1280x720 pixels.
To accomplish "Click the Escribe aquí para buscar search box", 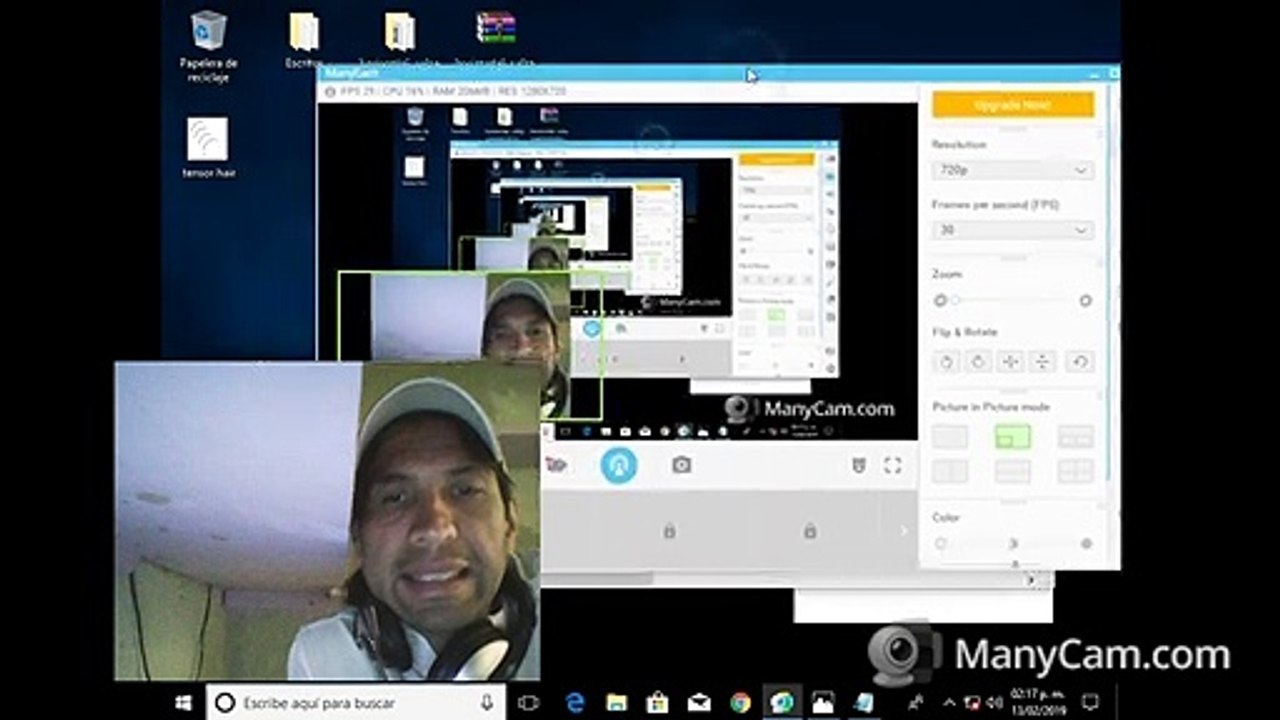I will [355, 703].
